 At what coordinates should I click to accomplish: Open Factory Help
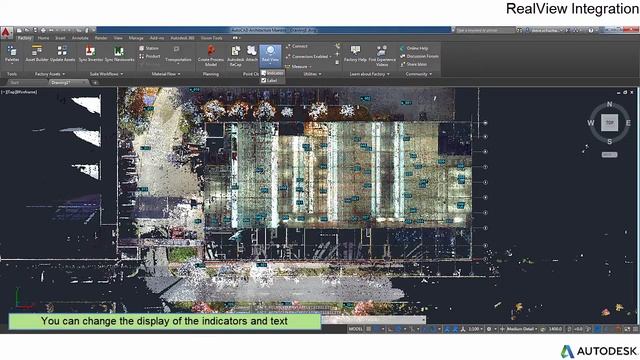355,54
